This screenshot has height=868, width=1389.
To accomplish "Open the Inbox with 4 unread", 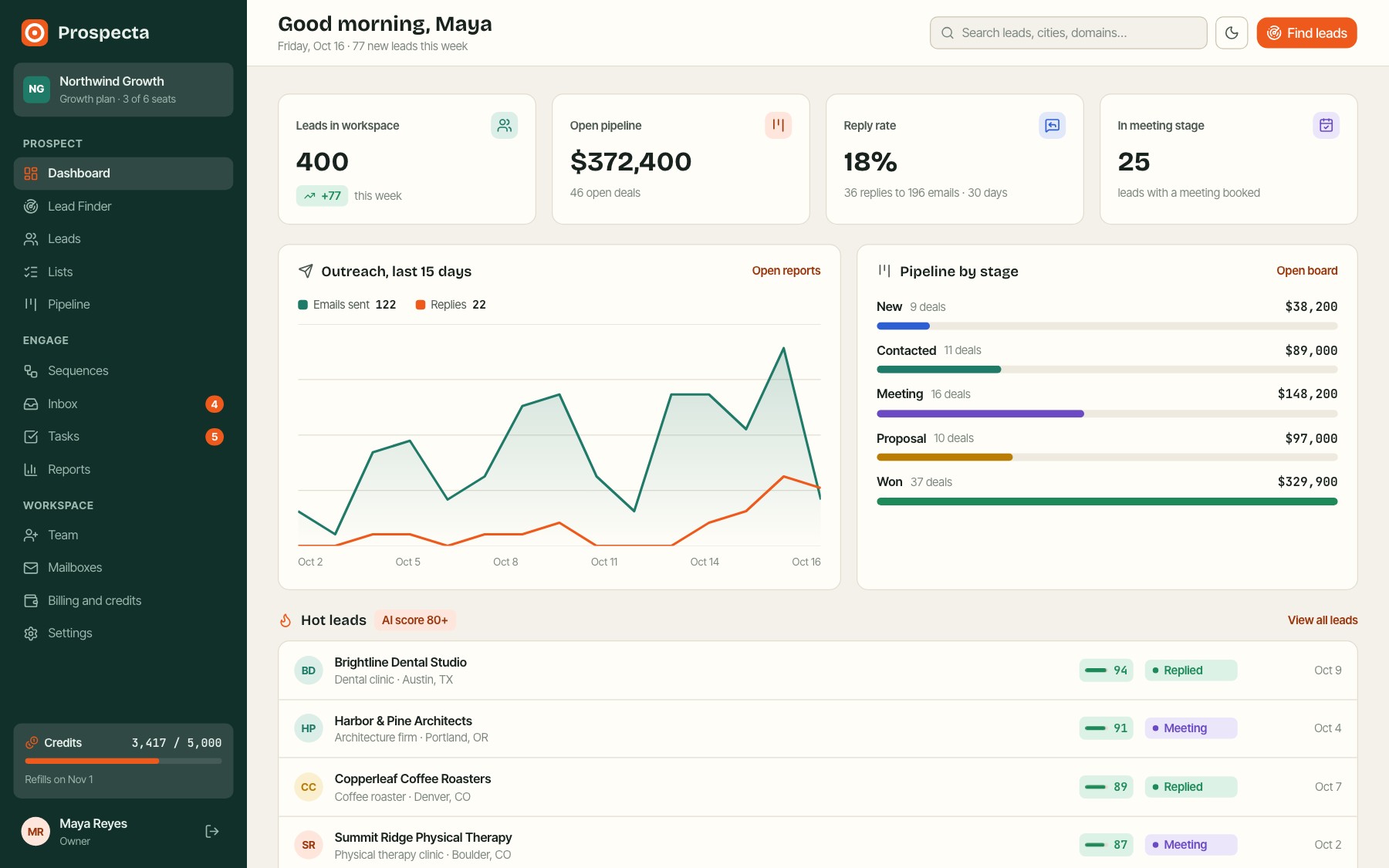I will (123, 404).
